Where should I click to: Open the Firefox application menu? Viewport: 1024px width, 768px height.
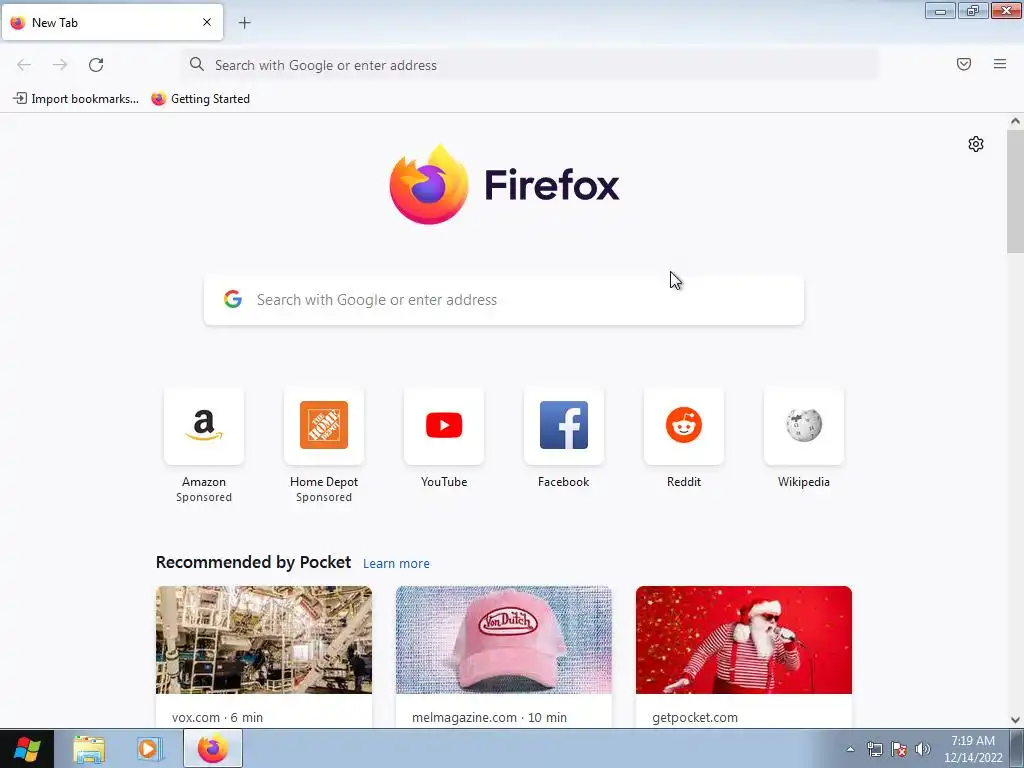(1000, 64)
